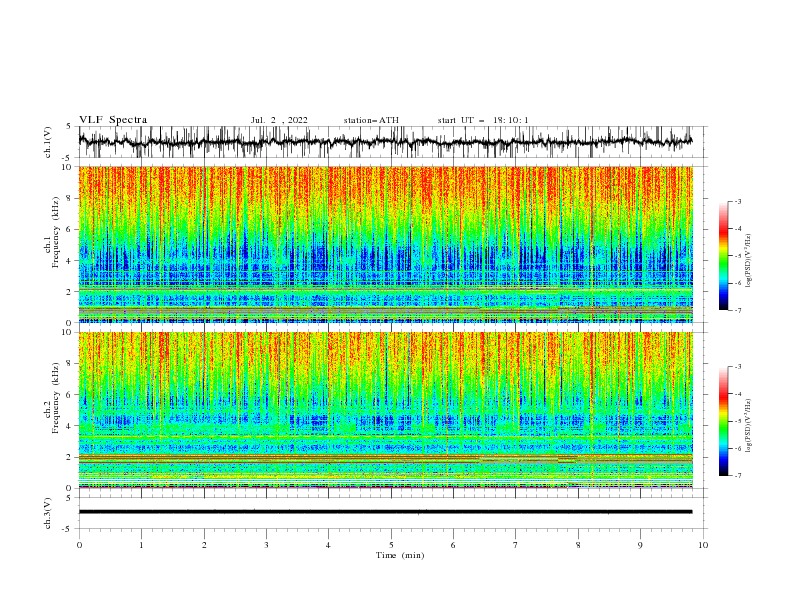Viewport: 792px width, 612px height.
Task: Click the "-4" tick on ch.2 colorbar
Action: [x=737, y=394]
